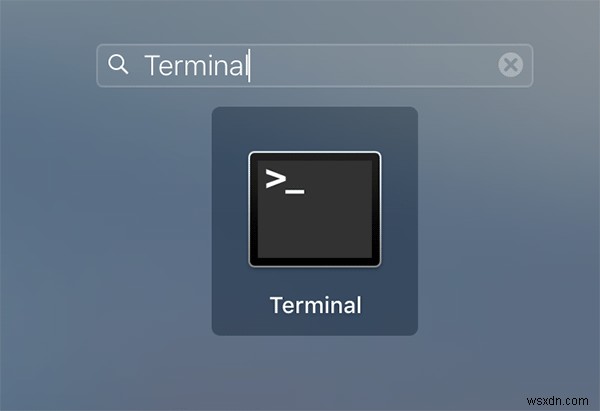The width and height of the screenshot is (600, 411).
Task: Dismiss Launchpad by clicking blurred background
Action: coord(96,230)
